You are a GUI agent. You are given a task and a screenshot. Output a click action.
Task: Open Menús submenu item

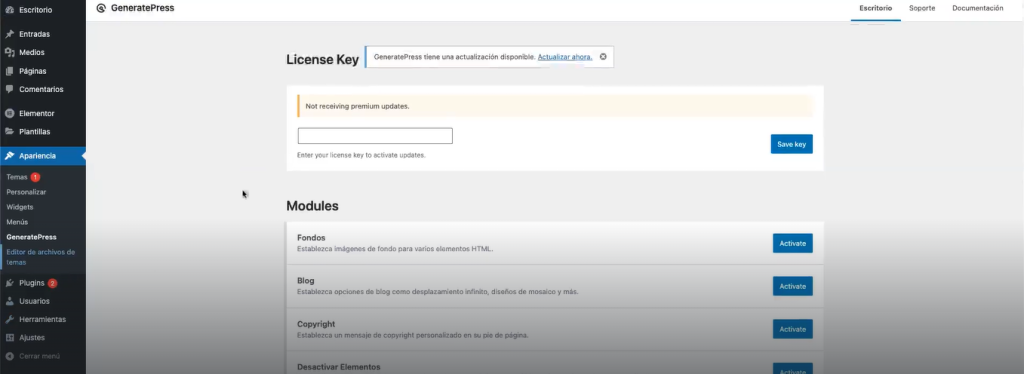[x=17, y=222]
